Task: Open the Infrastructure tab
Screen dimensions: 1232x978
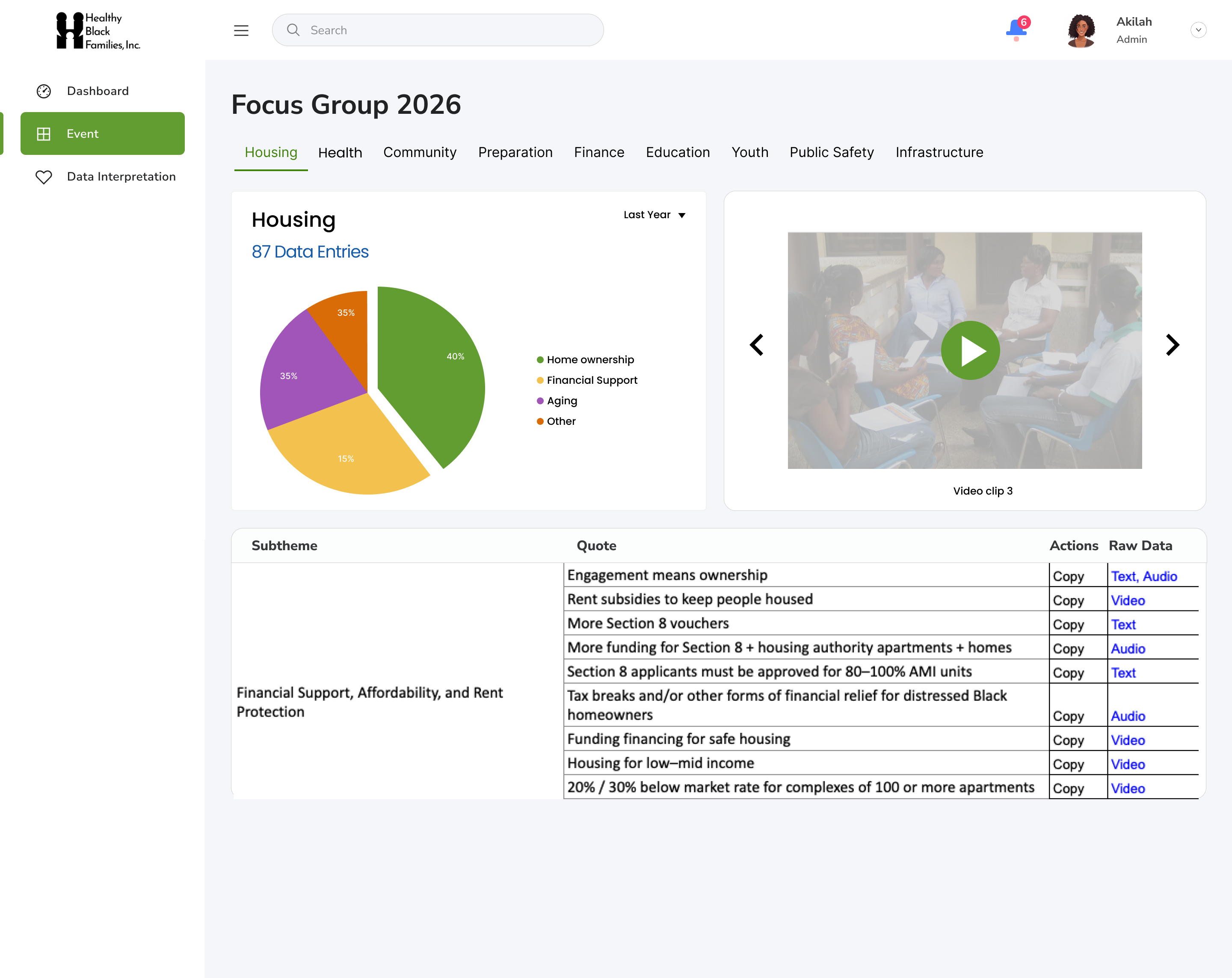Action: 939,153
